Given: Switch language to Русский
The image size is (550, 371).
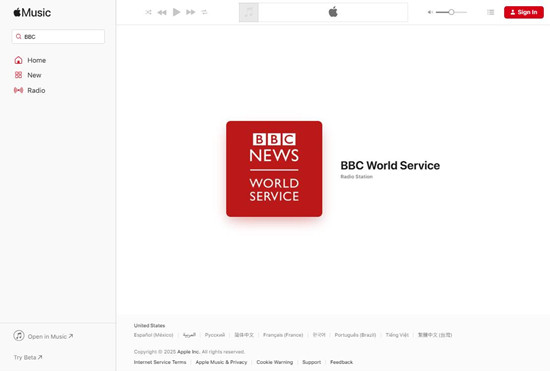Looking at the screenshot, I should click(x=215, y=335).
